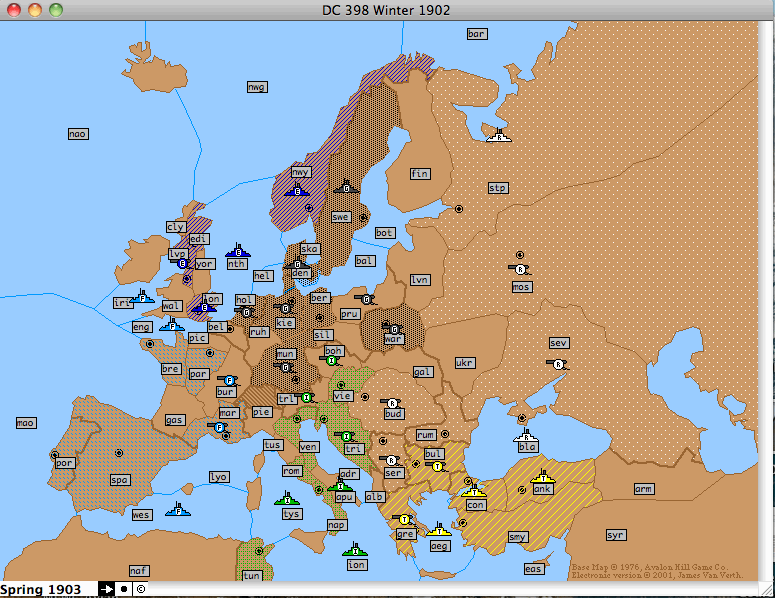The height and width of the screenshot is (598, 775).
Task: Select the French army in Marseilles
Action: pyautogui.click(x=219, y=427)
